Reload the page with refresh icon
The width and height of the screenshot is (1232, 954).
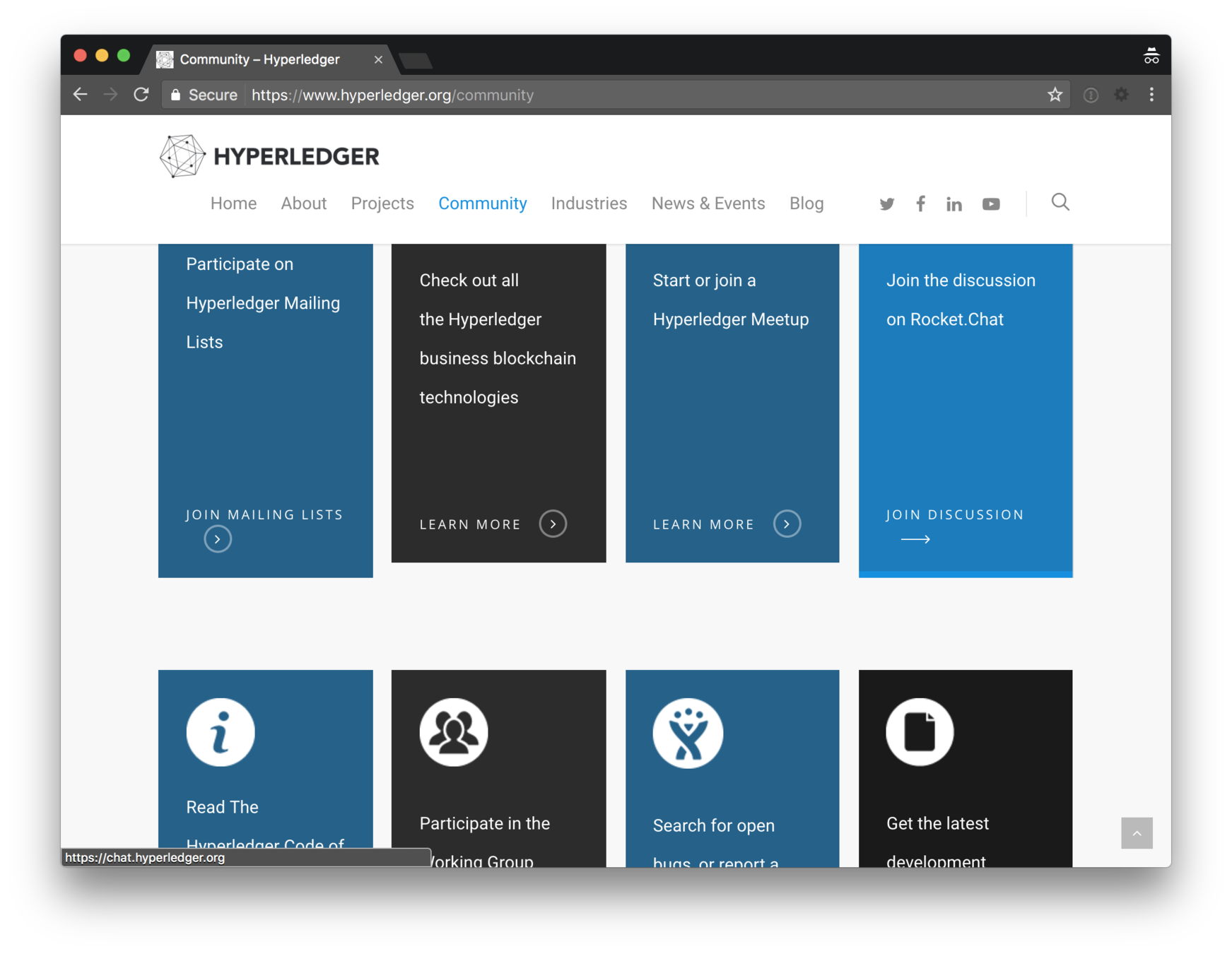[x=141, y=95]
